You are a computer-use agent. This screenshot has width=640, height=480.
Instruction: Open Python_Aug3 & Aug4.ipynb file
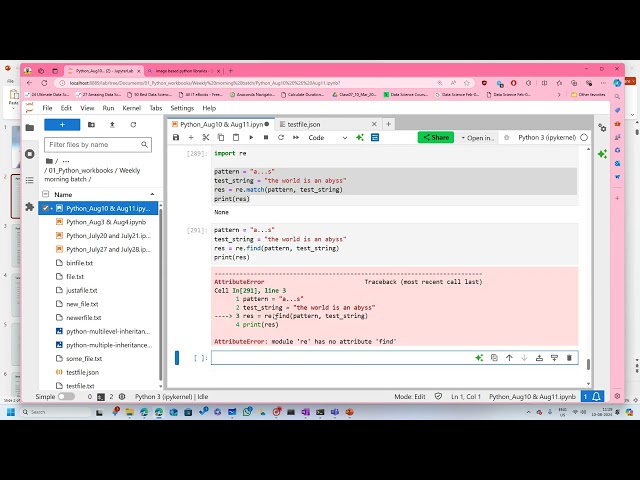coord(106,222)
